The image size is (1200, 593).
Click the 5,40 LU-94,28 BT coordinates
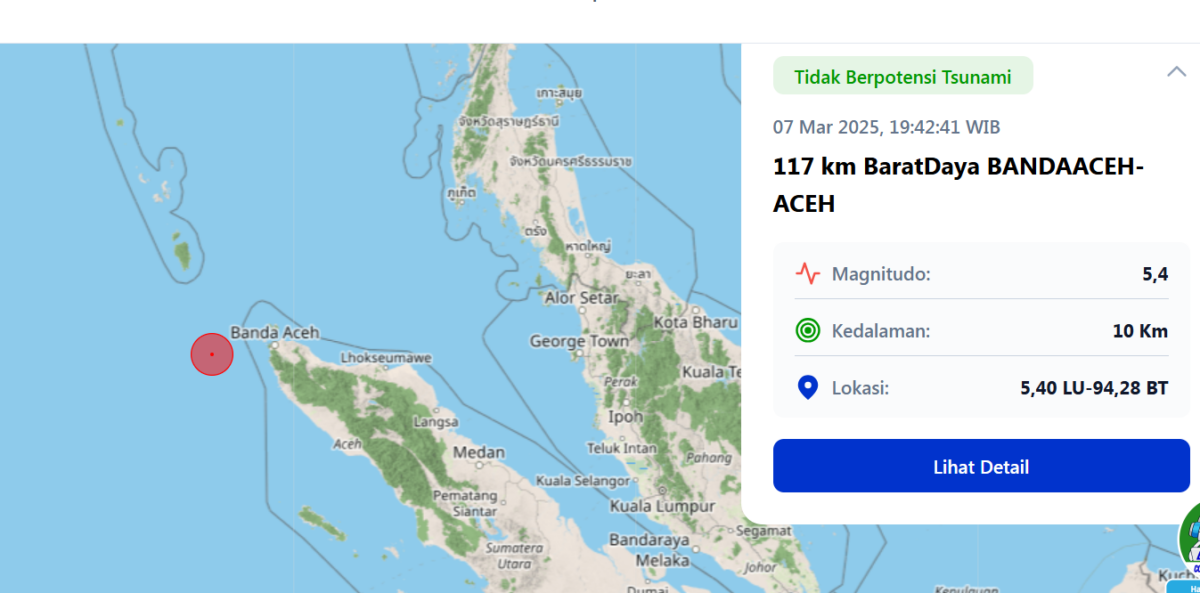tap(1094, 388)
